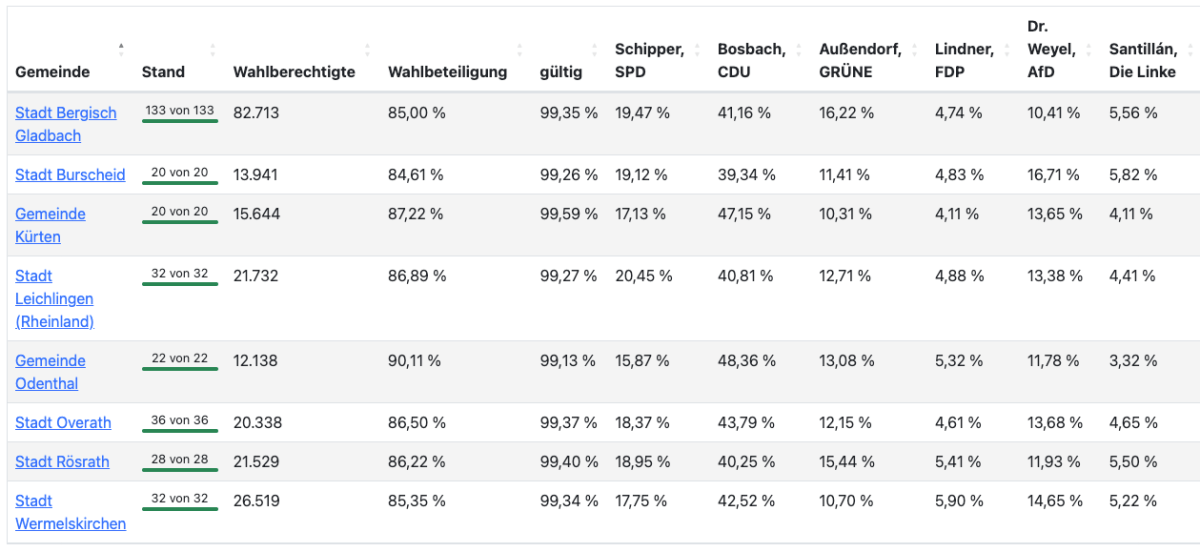Screen dimensions: 1200x552
Task: Click the sort arrows beside the Wahlberechtigte header
Action: (x=367, y=49)
